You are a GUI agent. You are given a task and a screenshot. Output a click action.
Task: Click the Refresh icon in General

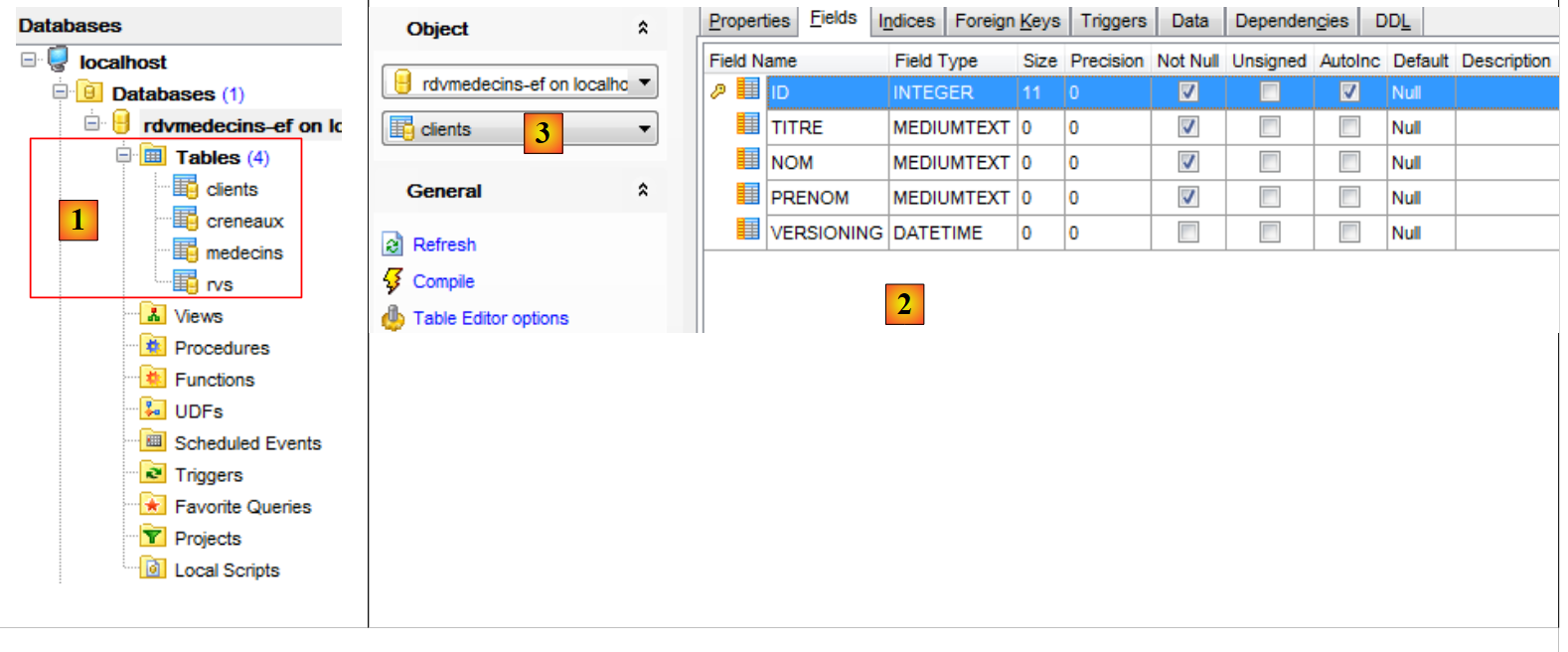pyautogui.click(x=393, y=244)
